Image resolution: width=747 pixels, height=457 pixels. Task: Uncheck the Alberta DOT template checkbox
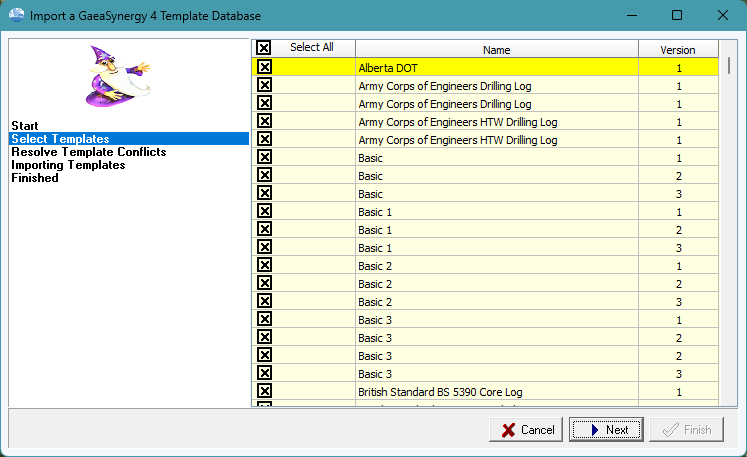[264, 67]
